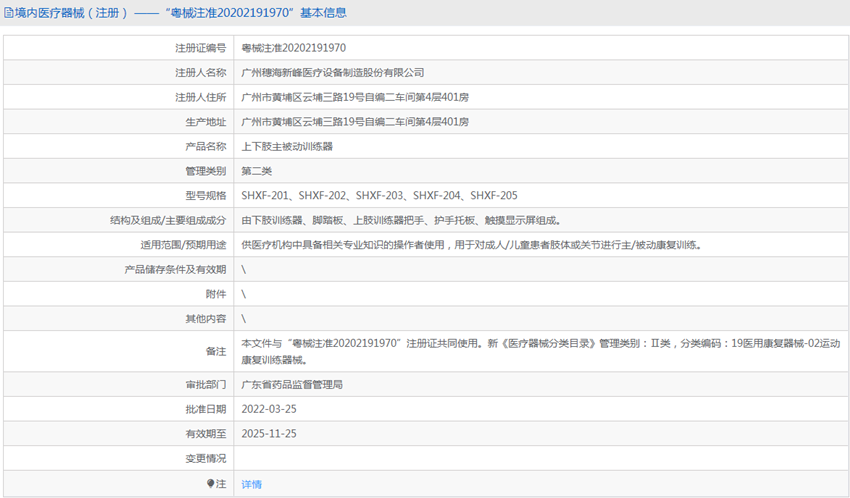Click the 变更情况 label
The width and height of the screenshot is (850, 498).
206,458
